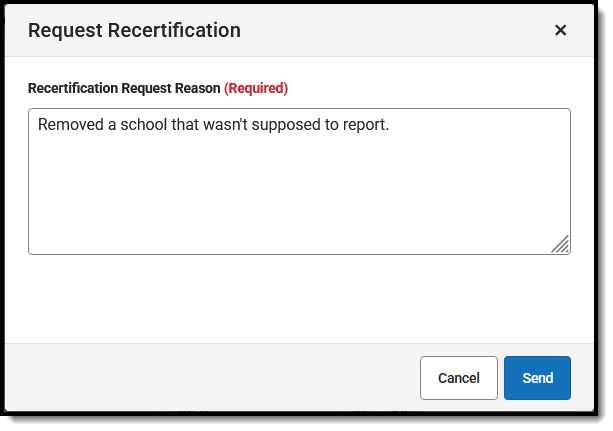Click the word 'that' in the textarea
The height and width of the screenshot is (431, 613).
click(x=189, y=125)
